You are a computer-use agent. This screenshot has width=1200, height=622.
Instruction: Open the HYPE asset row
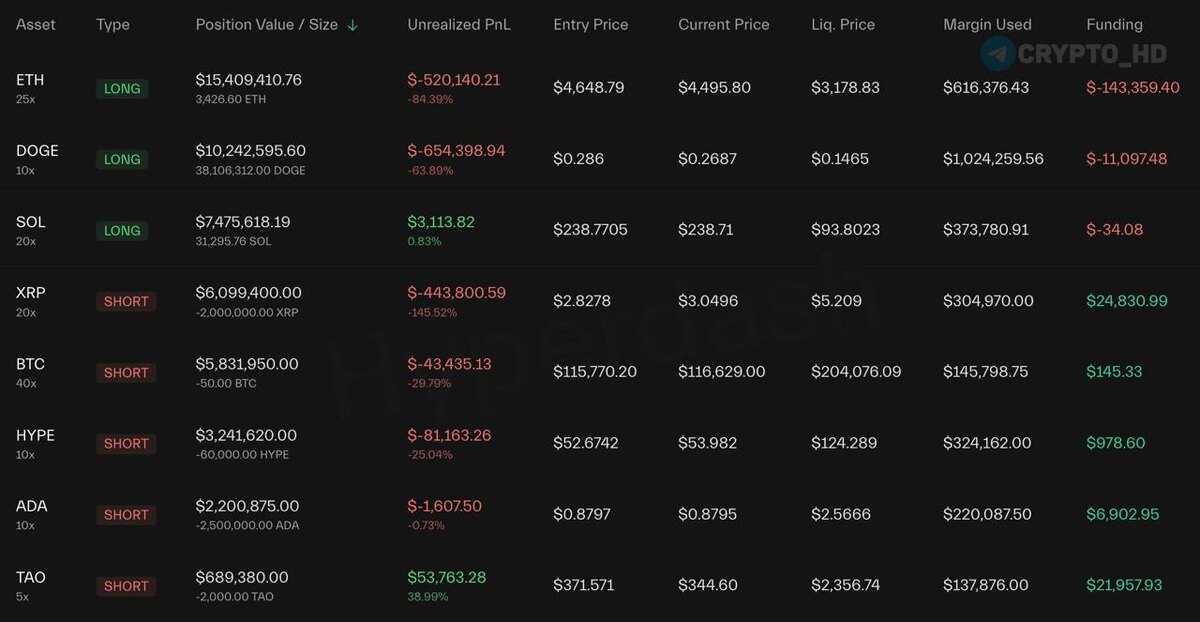600,443
